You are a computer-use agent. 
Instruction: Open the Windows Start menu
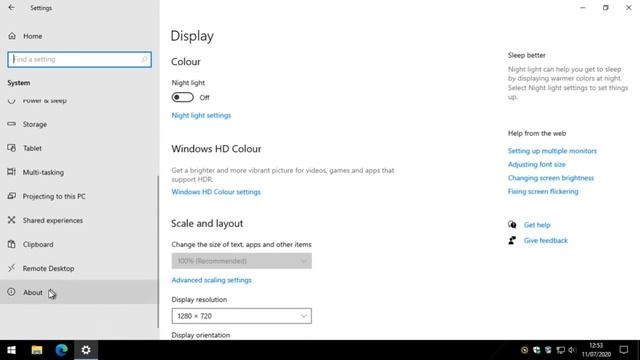click(x=11, y=350)
